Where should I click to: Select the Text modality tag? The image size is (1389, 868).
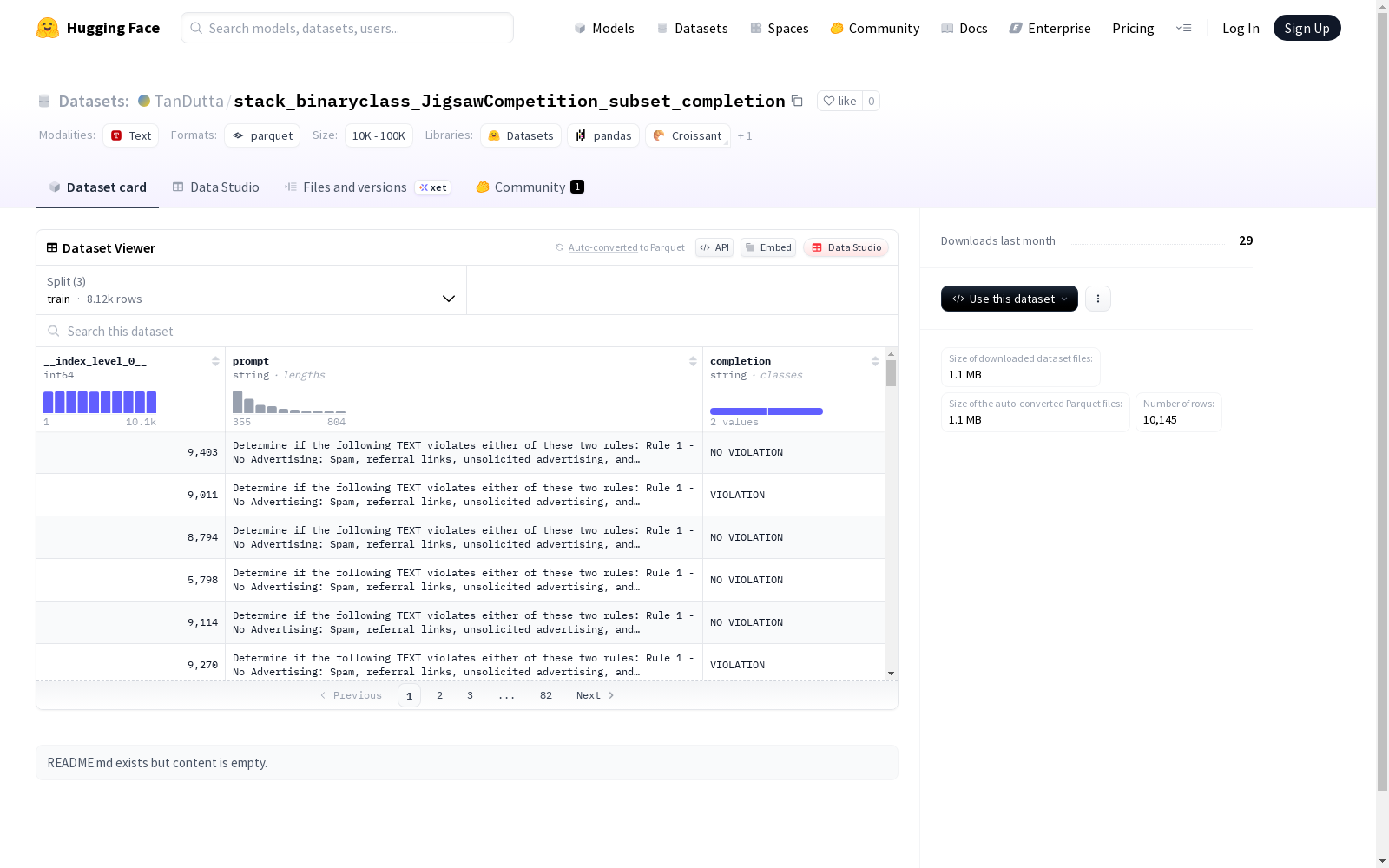coord(131,135)
